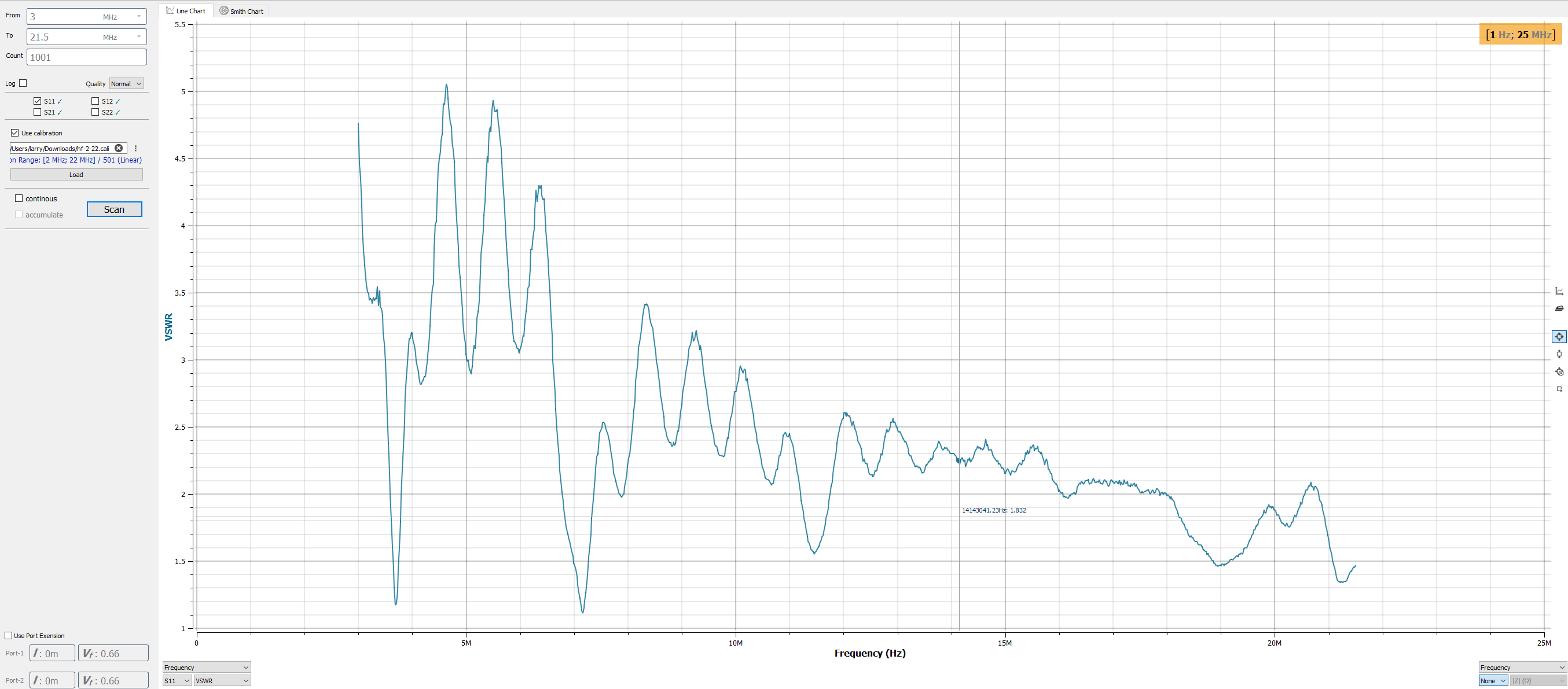This screenshot has height=689, width=1568.
Task: Click the Count input field
Action: pos(86,57)
